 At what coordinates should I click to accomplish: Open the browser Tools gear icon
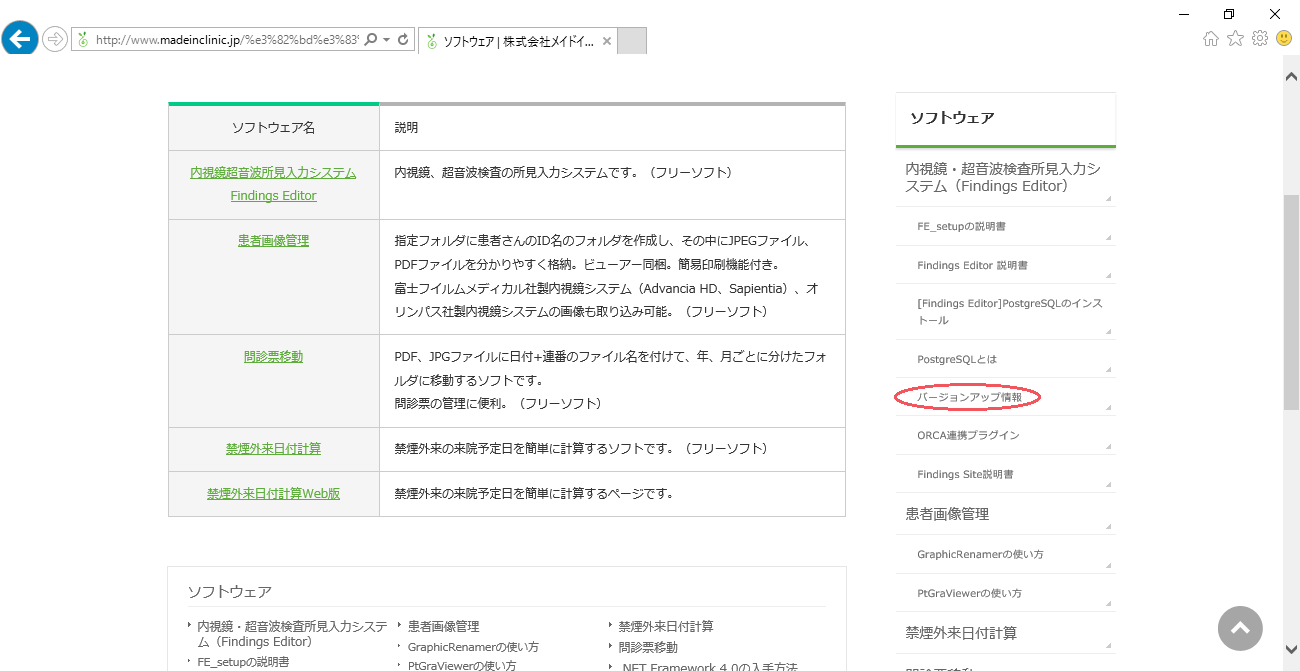coord(1260,39)
